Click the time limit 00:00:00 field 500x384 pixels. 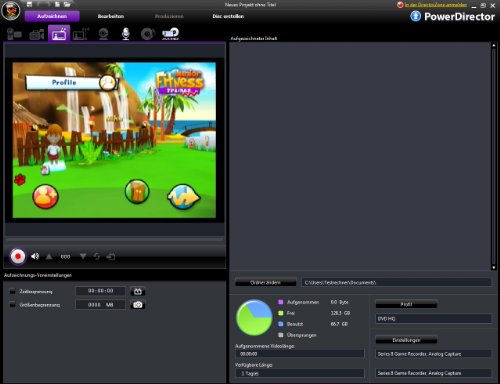(100, 291)
